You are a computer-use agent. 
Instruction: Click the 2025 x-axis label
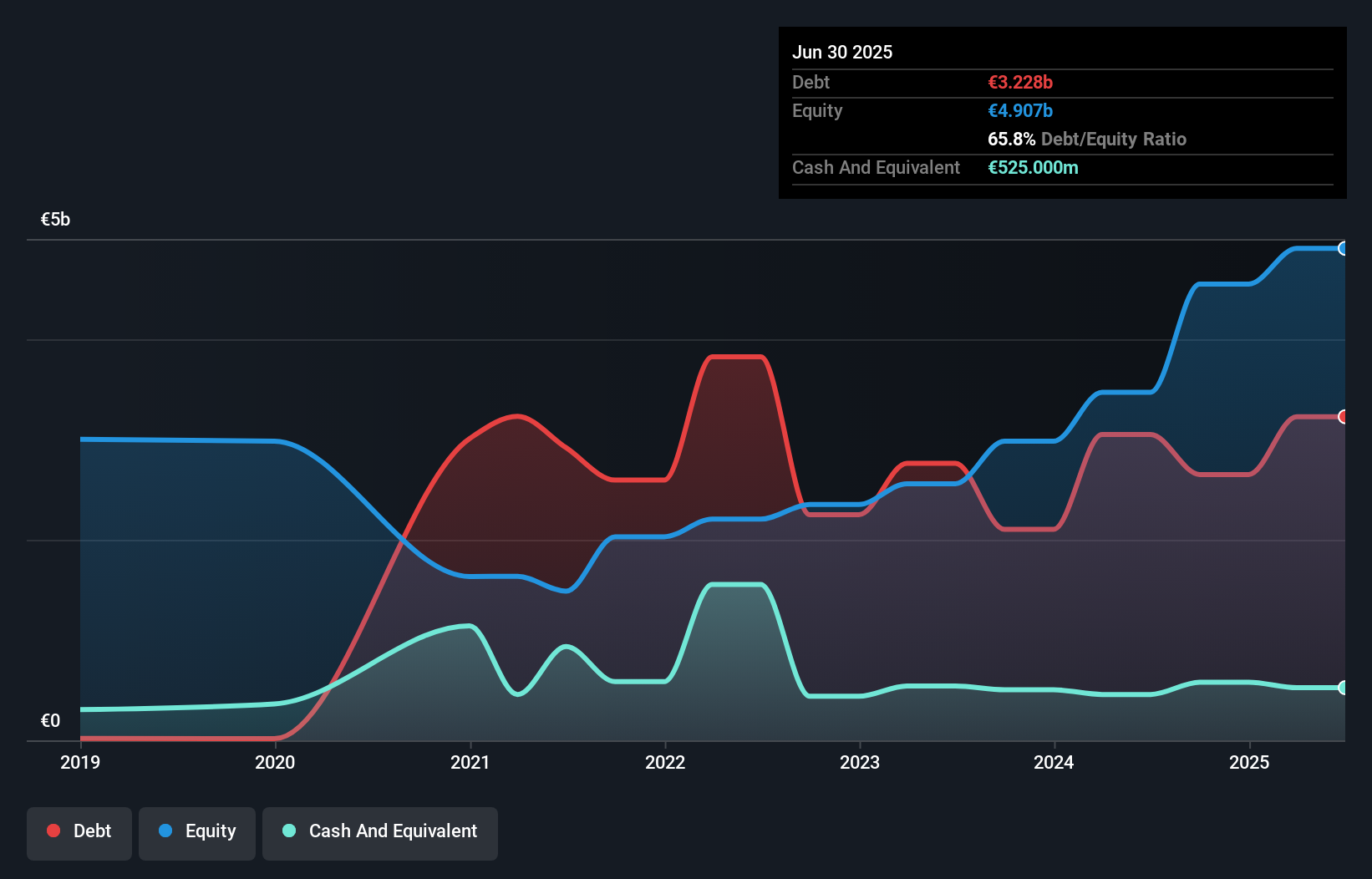pos(1249,762)
